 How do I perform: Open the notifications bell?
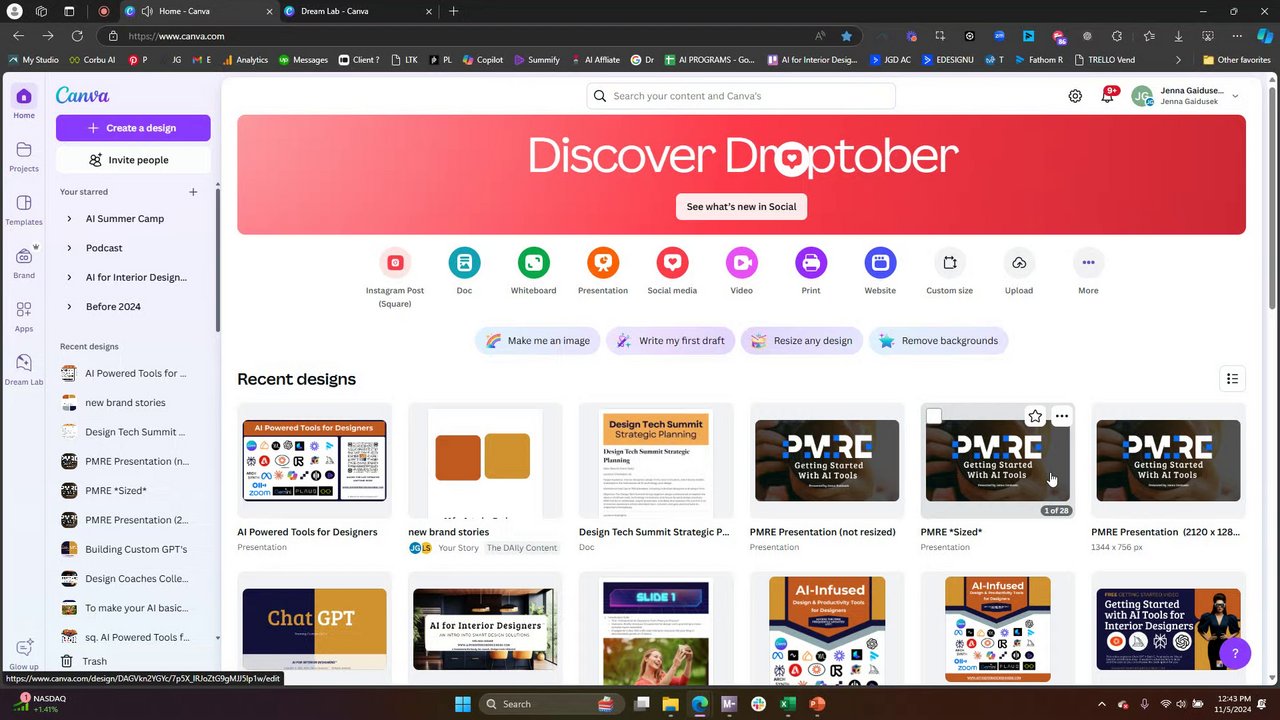1108,96
